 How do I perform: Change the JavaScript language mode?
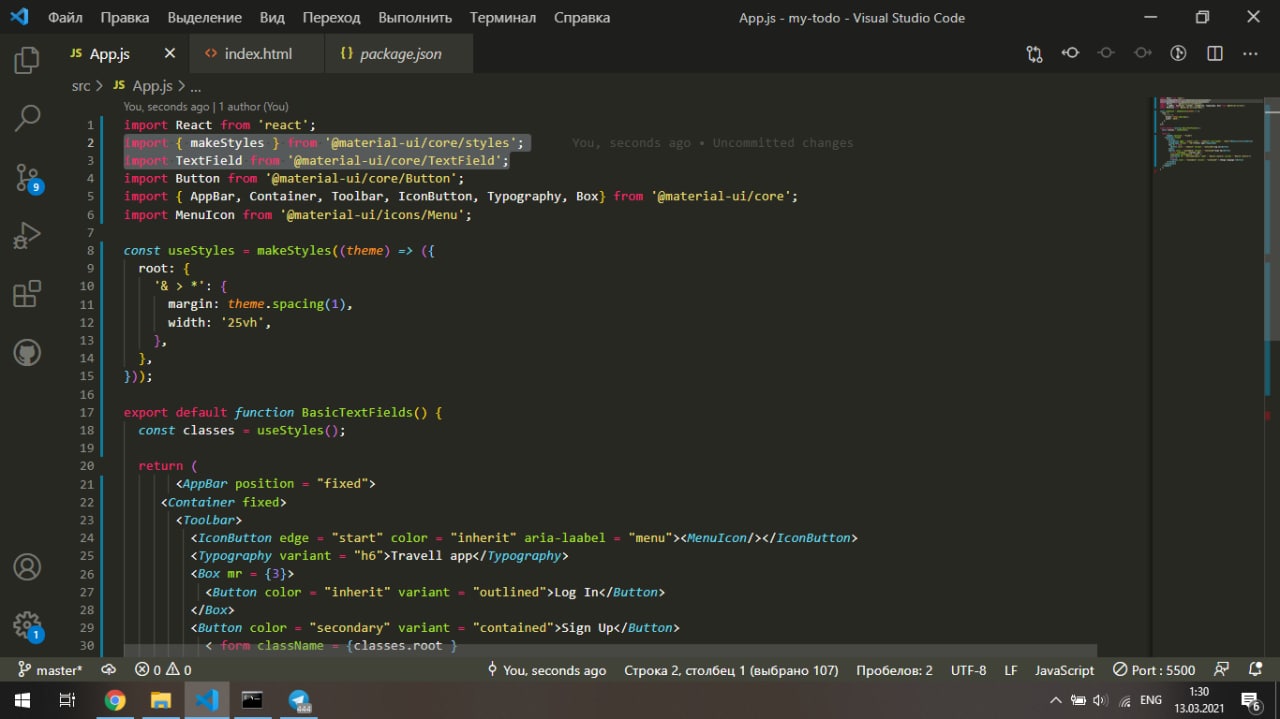coord(1064,670)
